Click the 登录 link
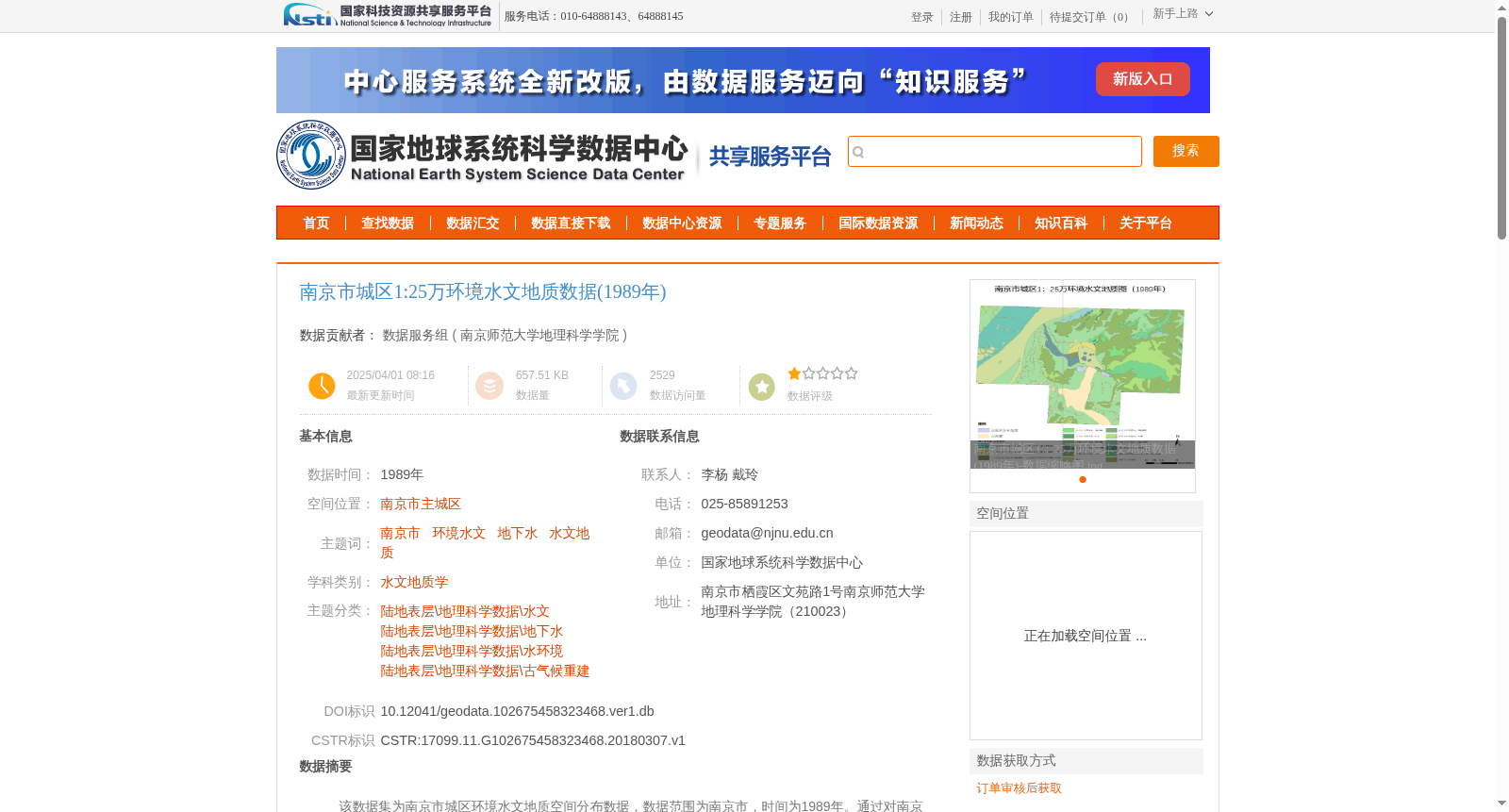 tap(921, 17)
